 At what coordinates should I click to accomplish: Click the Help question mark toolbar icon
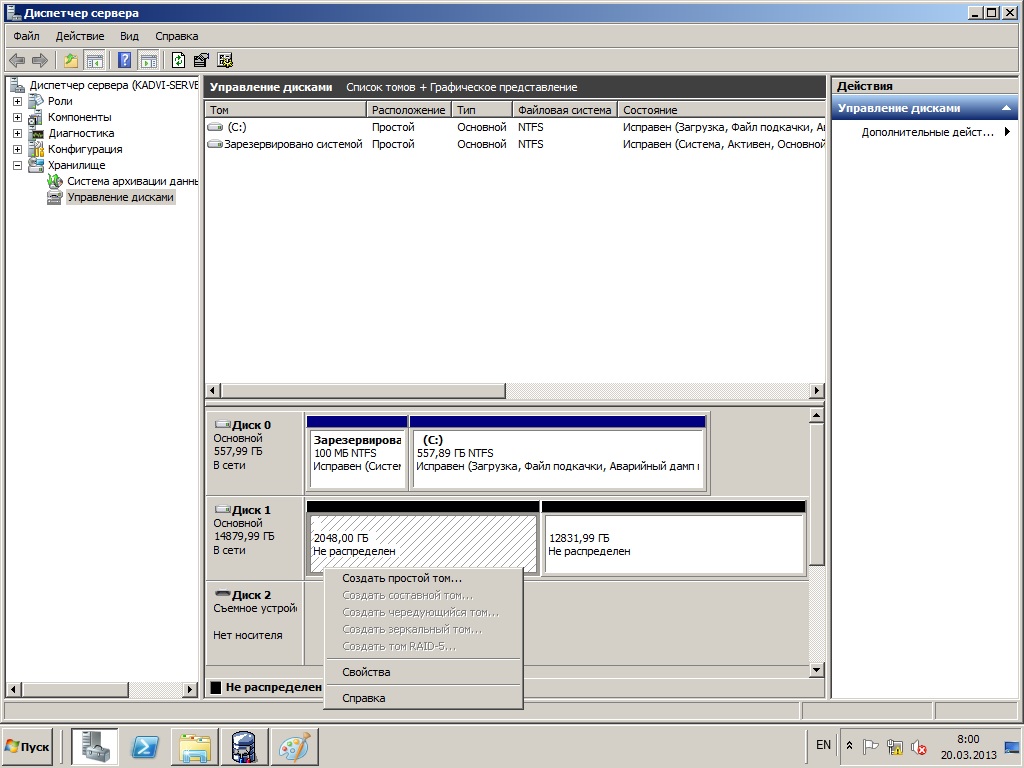click(124, 61)
